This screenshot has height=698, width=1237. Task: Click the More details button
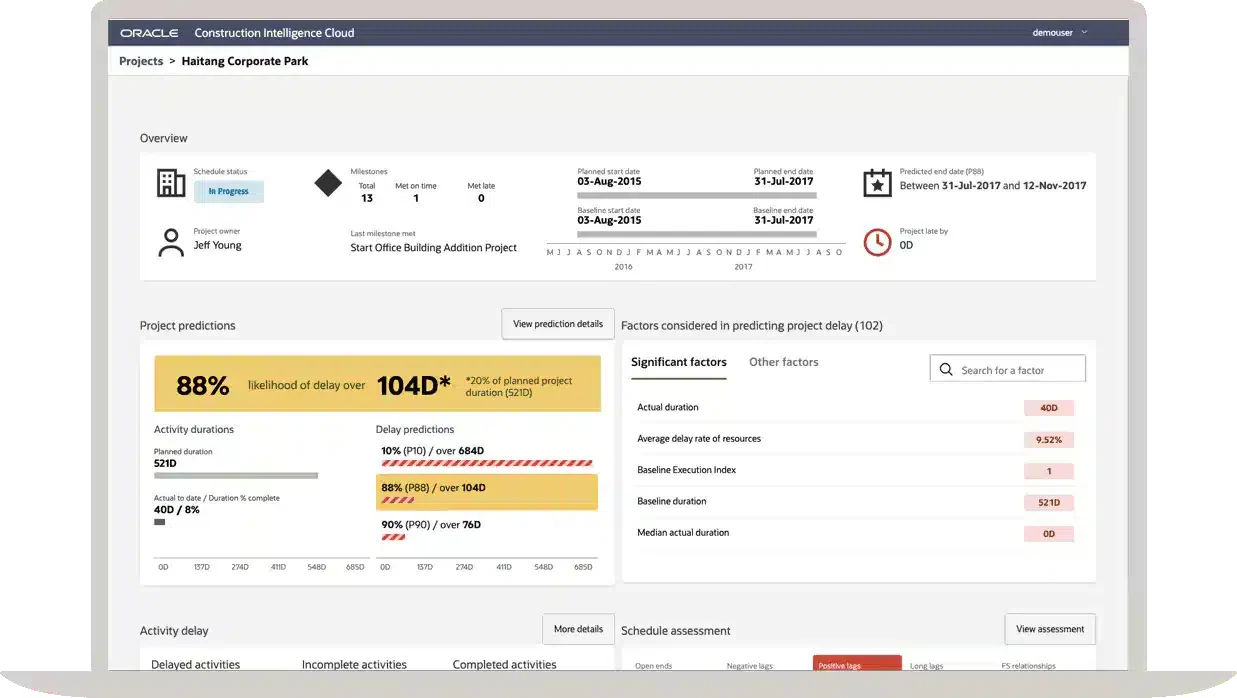(578, 629)
